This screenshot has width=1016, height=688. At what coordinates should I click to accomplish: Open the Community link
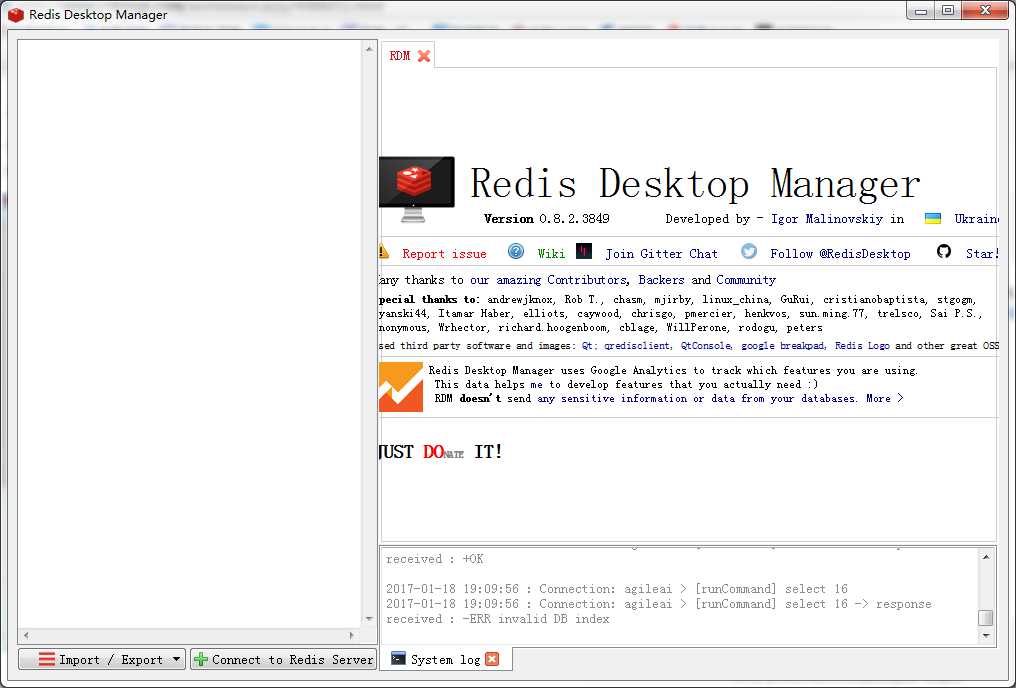point(746,280)
